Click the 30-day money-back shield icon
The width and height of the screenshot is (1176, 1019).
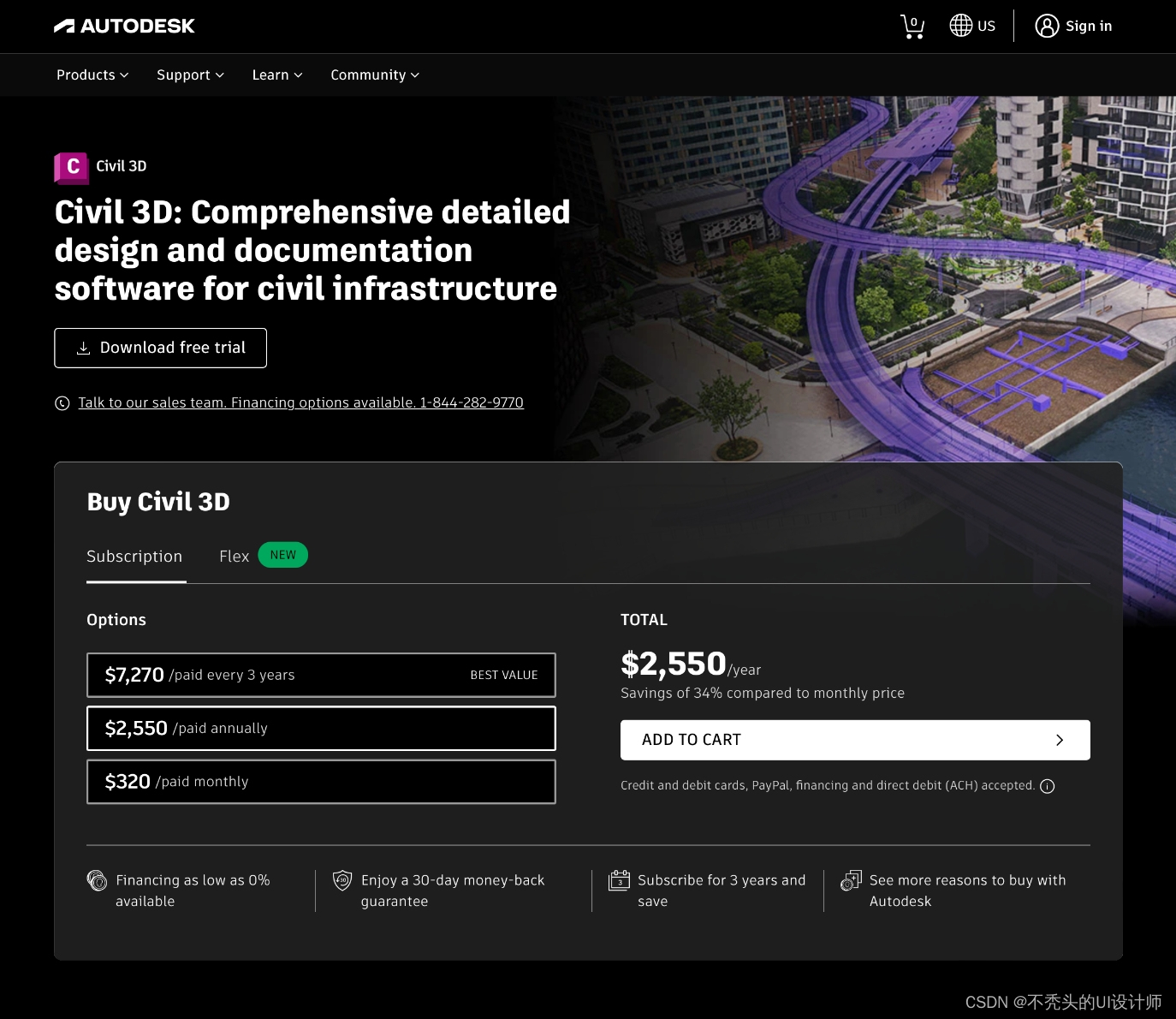342,880
